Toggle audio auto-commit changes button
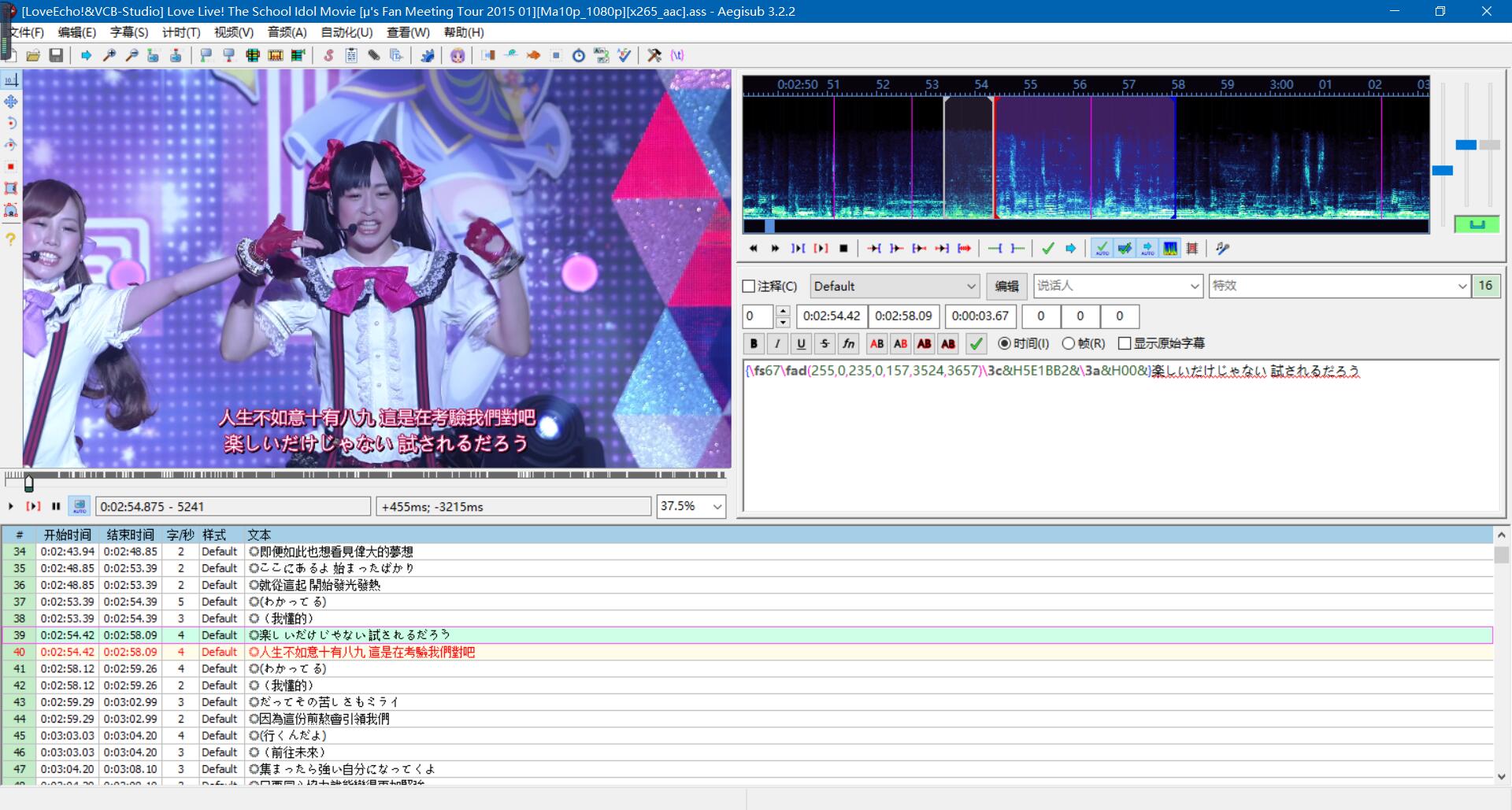This screenshot has height=810, width=1512. [1102, 248]
